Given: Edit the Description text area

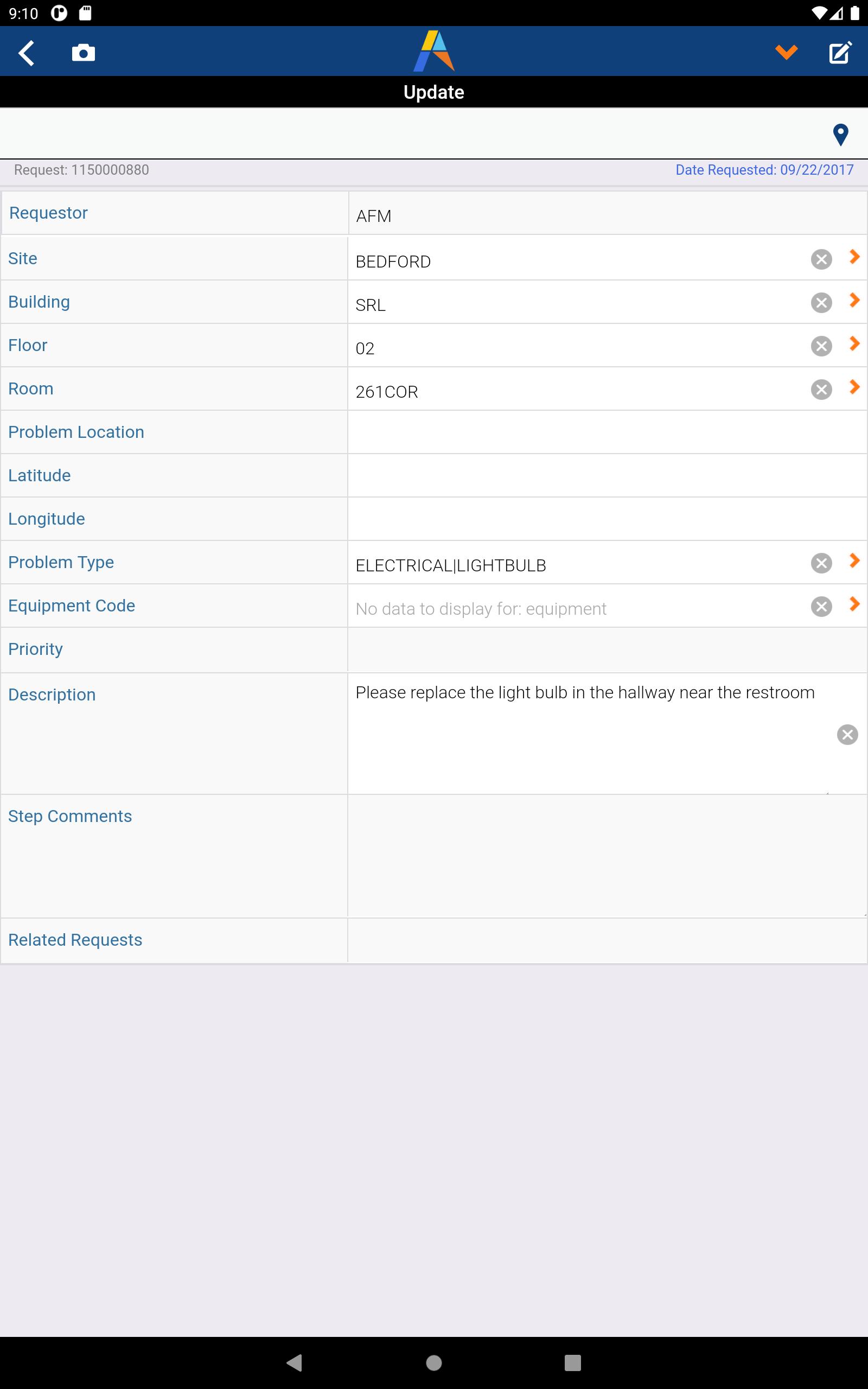Looking at the screenshot, I should pyautogui.click(x=589, y=734).
